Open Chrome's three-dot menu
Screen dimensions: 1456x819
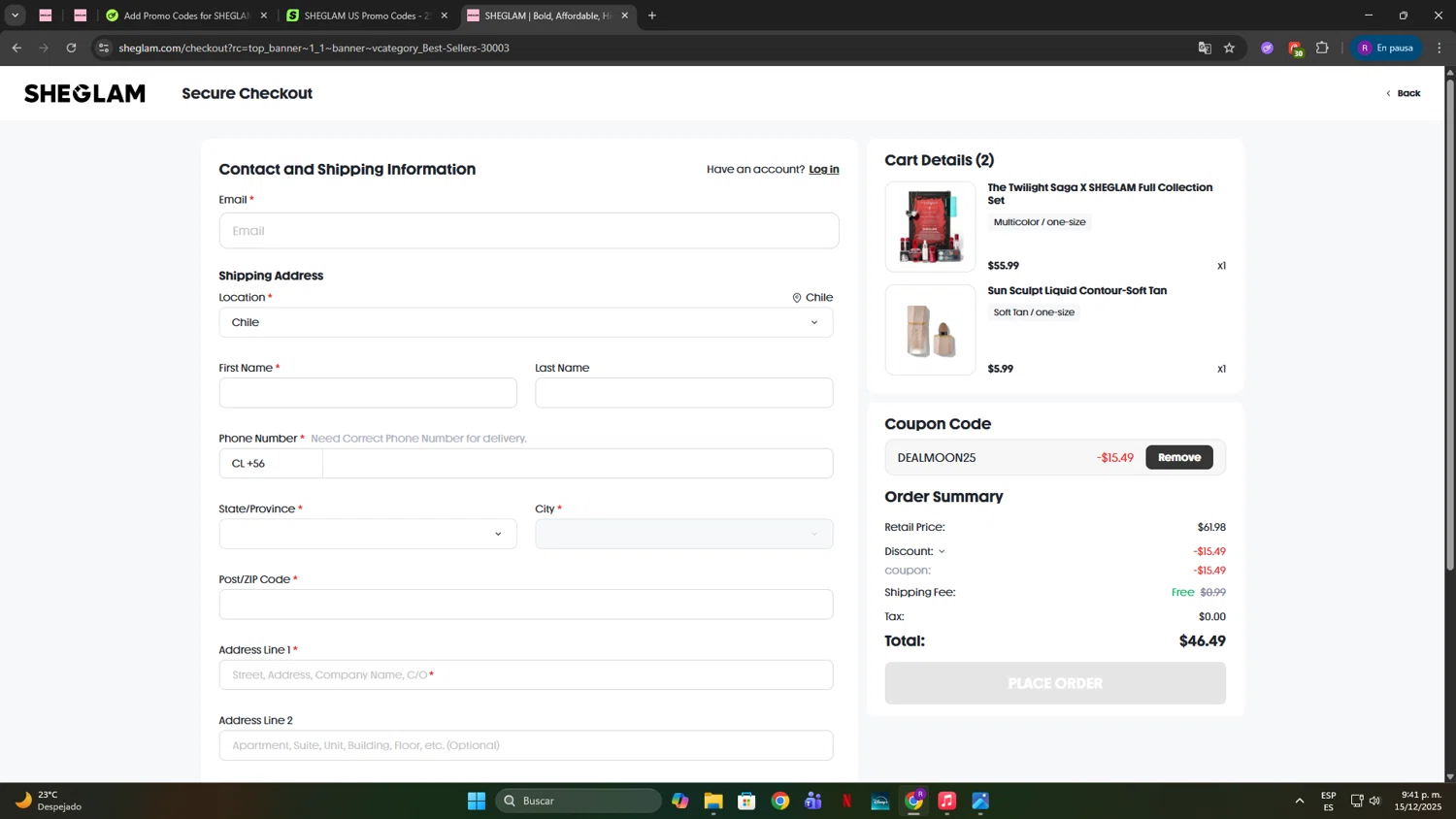1439,48
